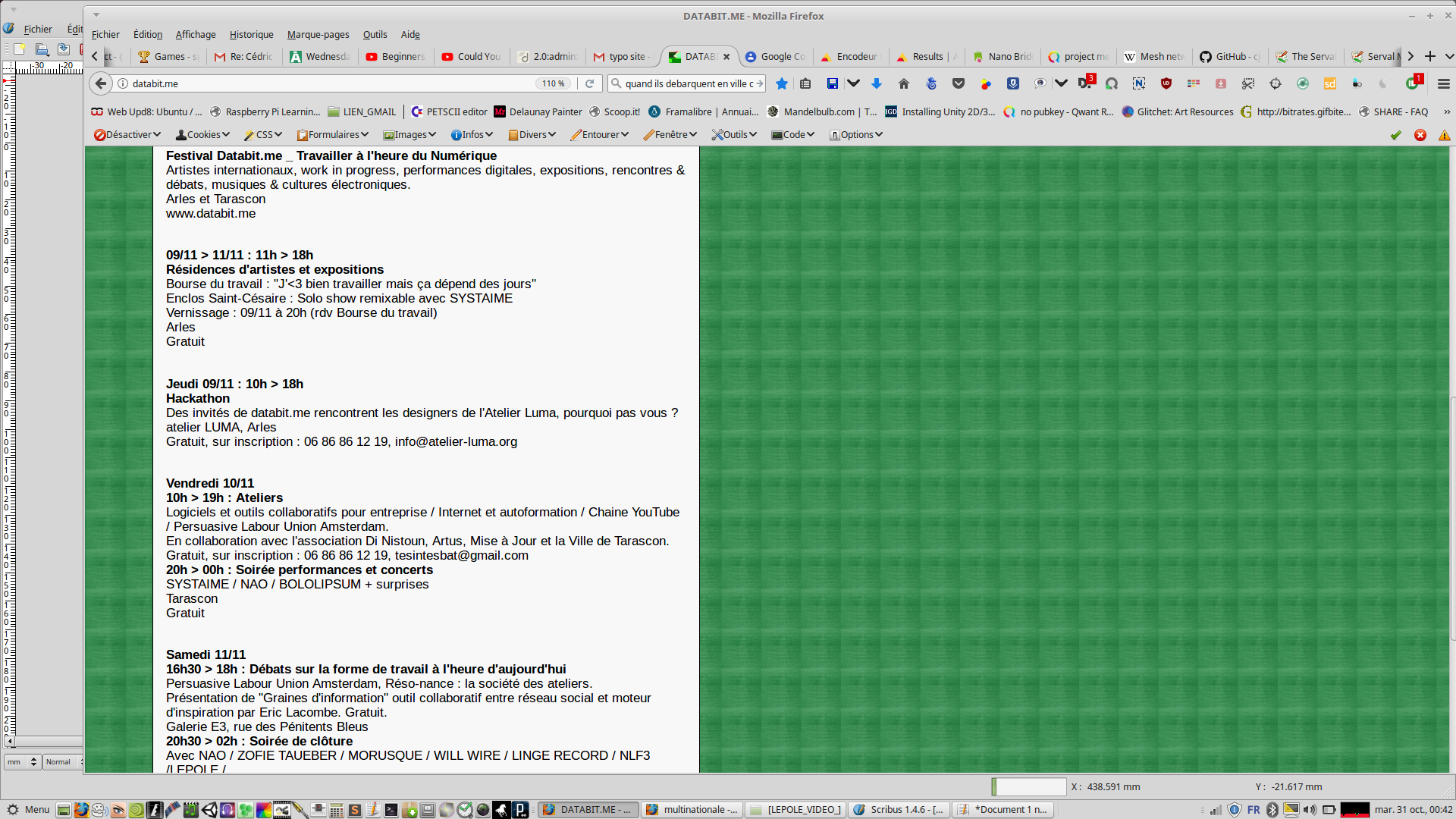Screen dimensions: 1456x819
Task: Reload the databit.me page
Action: [589, 83]
